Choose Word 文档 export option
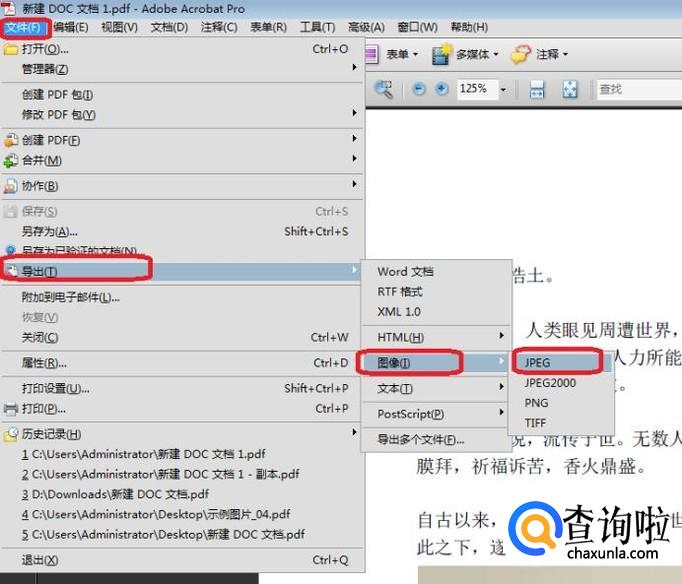 click(x=405, y=271)
